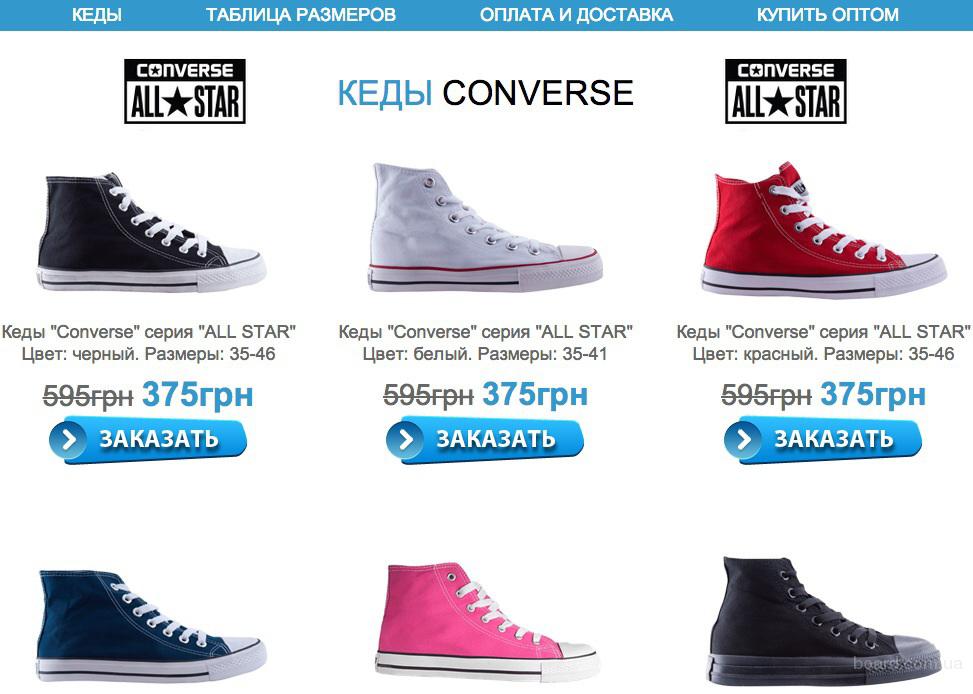The height and width of the screenshot is (694, 973).
Task: Click the left Converse All Star logo
Action: coord(185,91)
